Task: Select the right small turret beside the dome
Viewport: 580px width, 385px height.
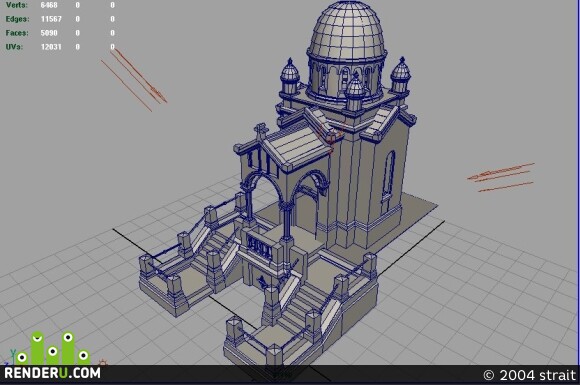Action: click(401, 75)
